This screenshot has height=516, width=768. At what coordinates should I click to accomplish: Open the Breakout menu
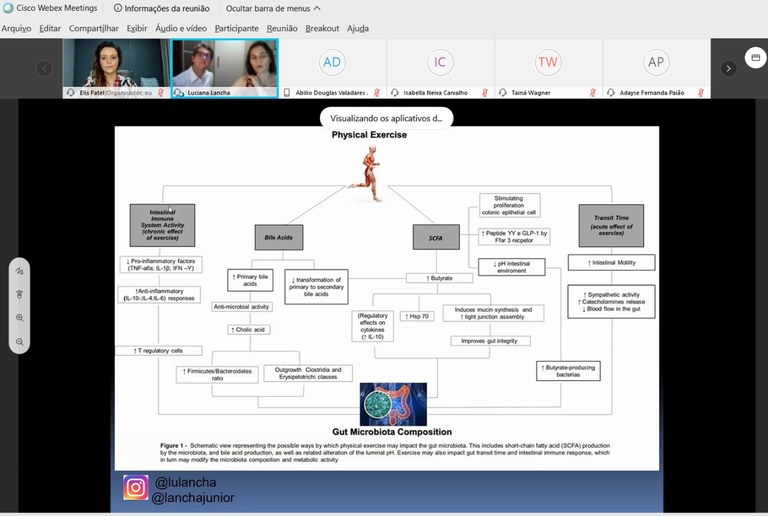(322, 28)
